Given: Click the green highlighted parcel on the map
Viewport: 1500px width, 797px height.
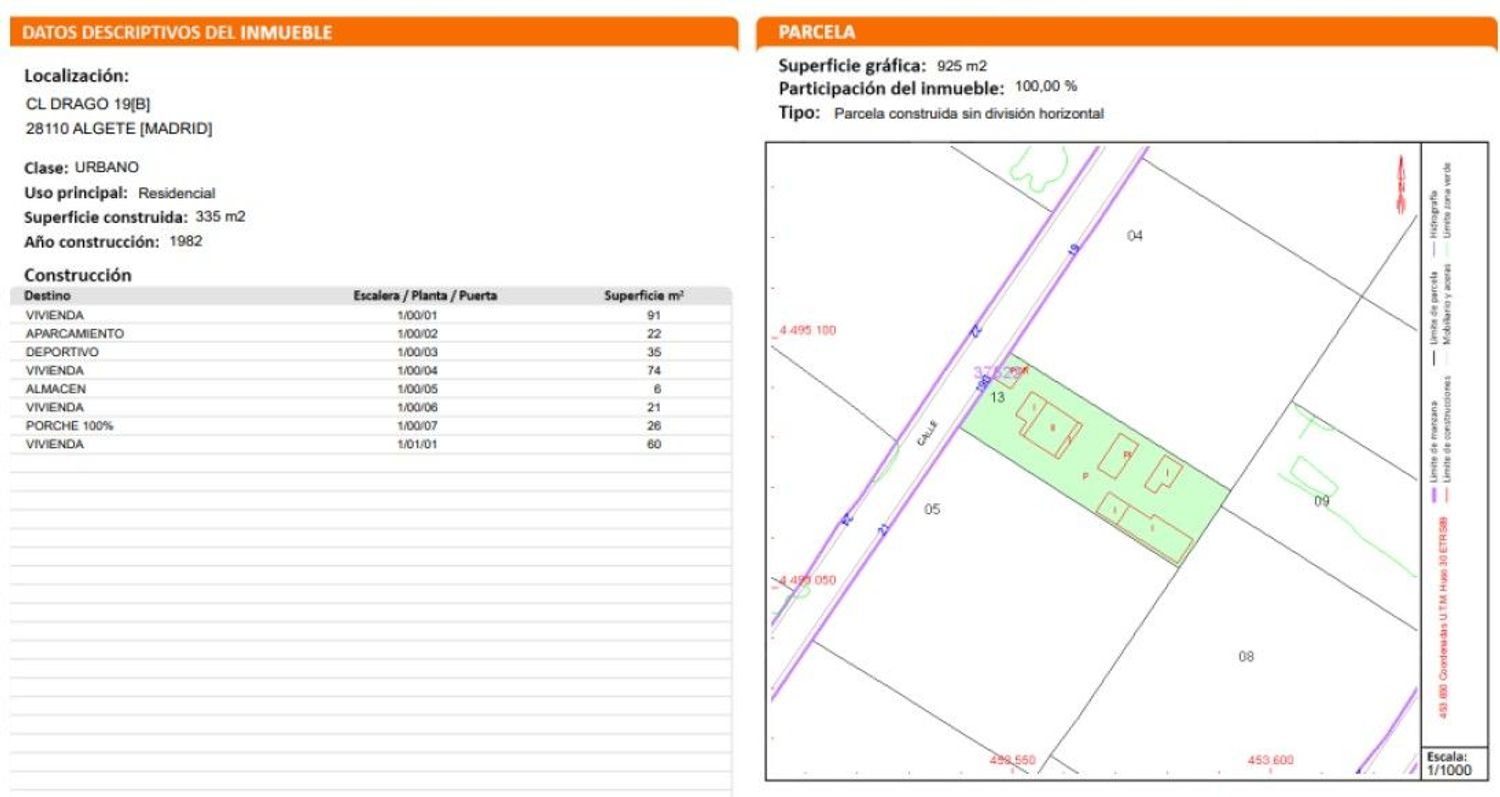Looking at the screenshot, I should coord(1094,459).
